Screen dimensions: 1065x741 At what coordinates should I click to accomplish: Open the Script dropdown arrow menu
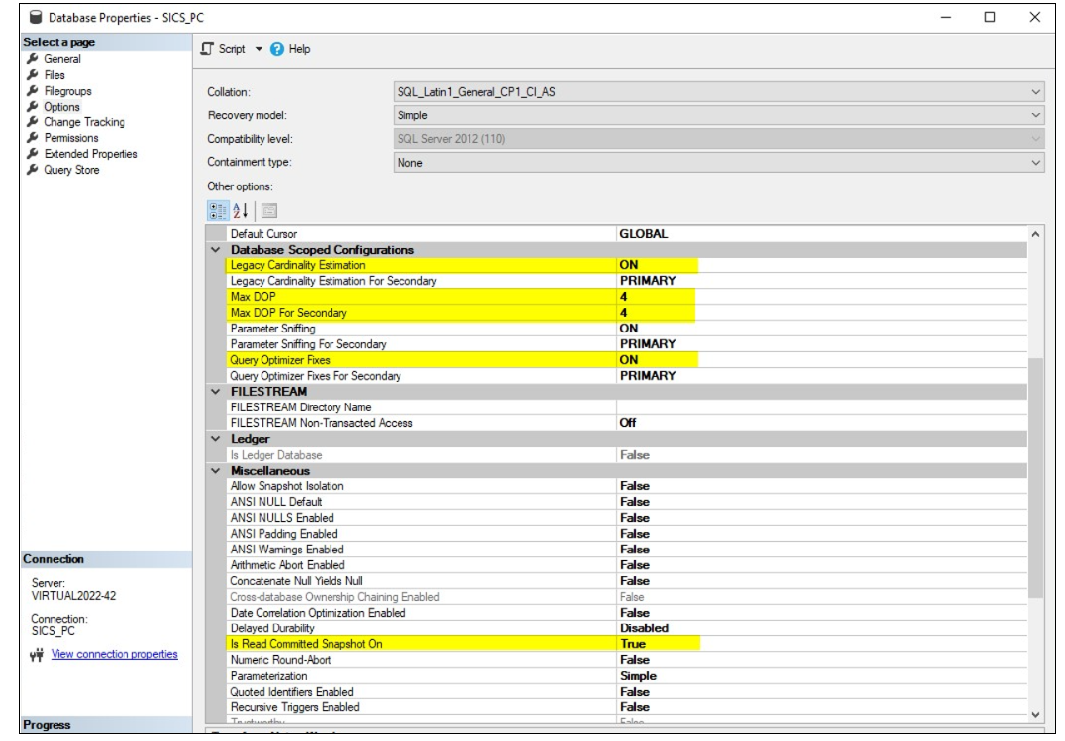258,48
